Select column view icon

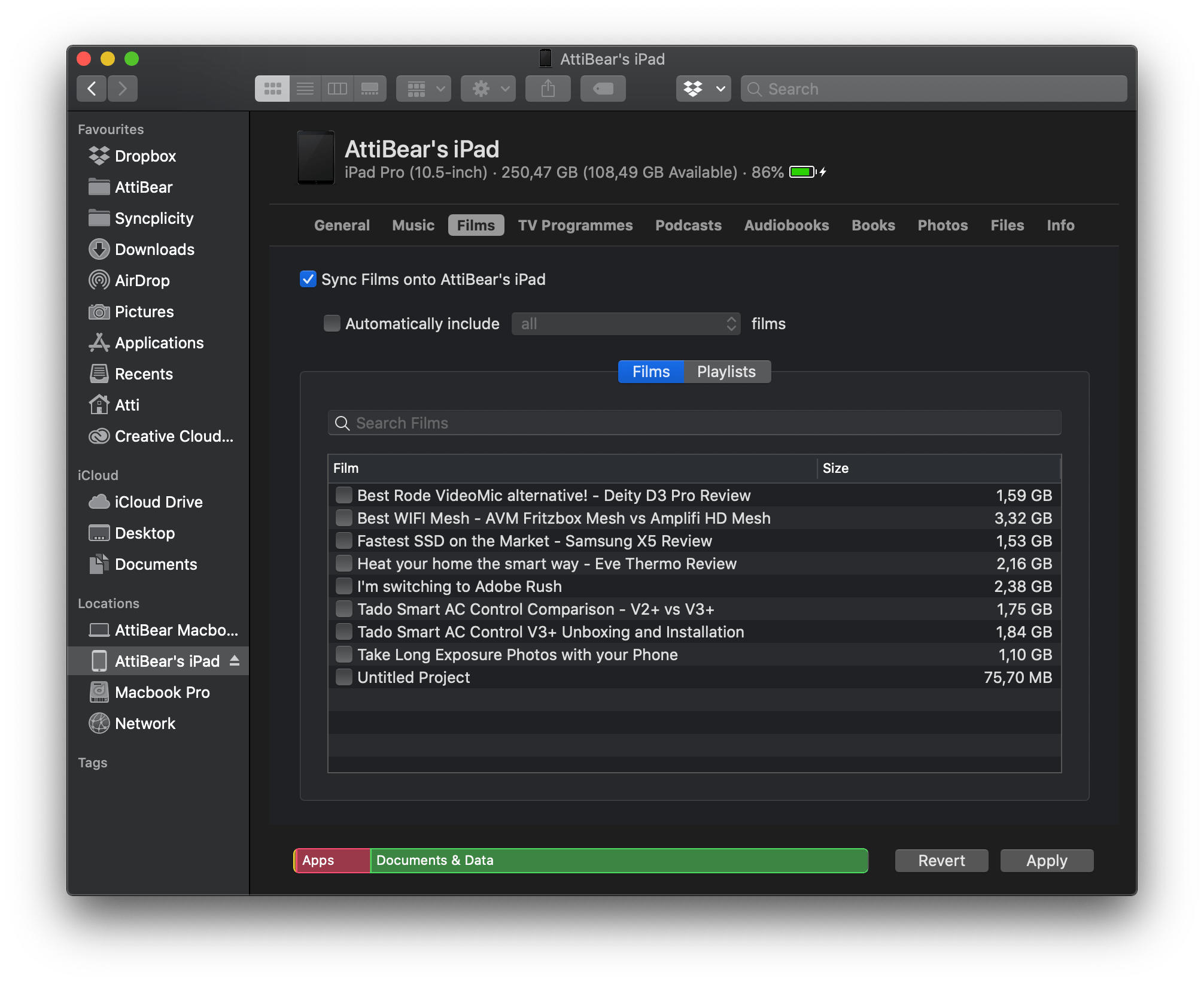coord(338,89)
